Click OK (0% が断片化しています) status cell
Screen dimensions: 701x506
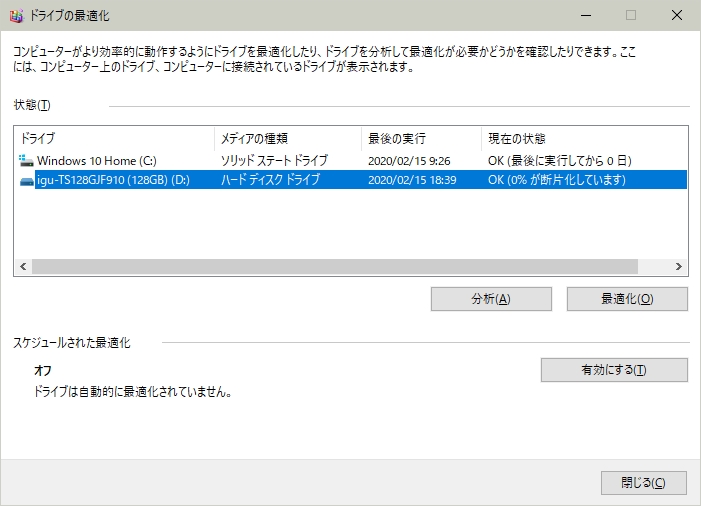click(x=557, y=180)
